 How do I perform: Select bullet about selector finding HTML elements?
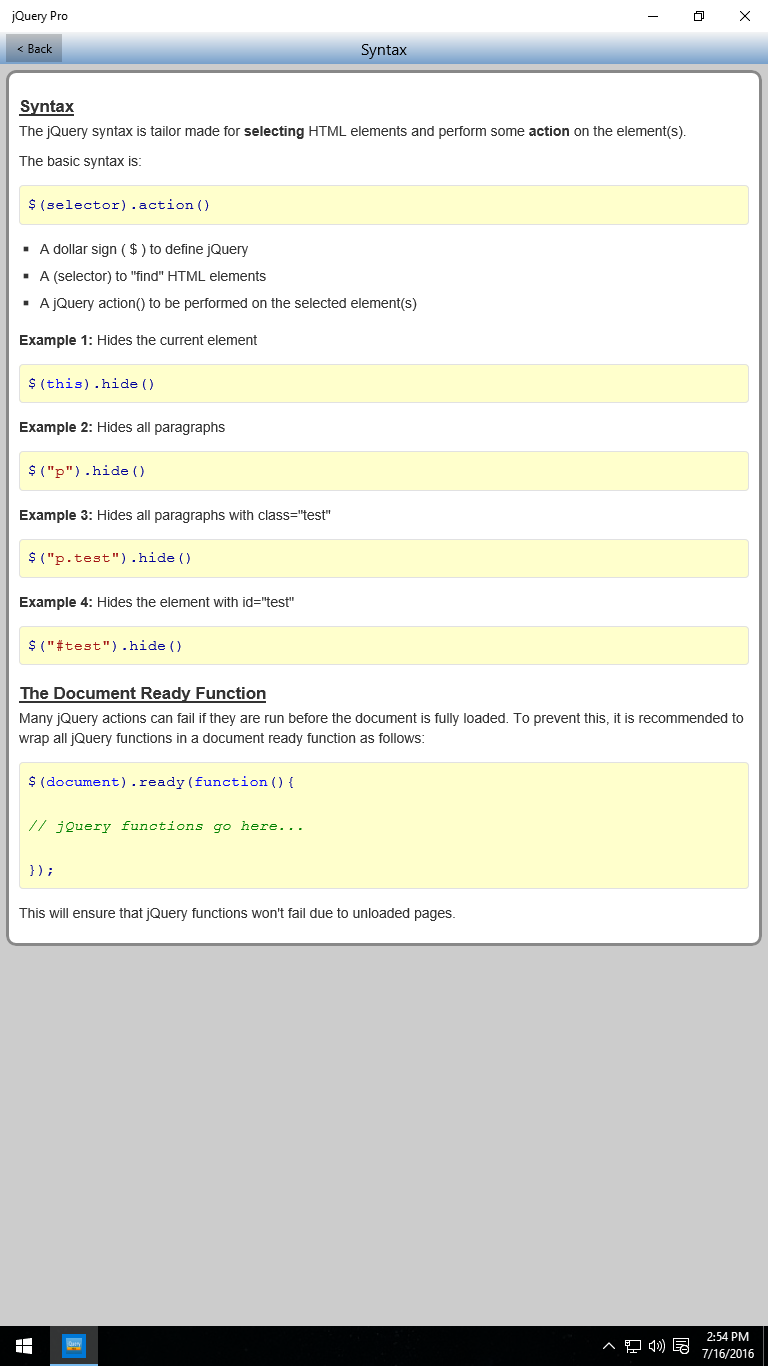click(x=153, y=276)
